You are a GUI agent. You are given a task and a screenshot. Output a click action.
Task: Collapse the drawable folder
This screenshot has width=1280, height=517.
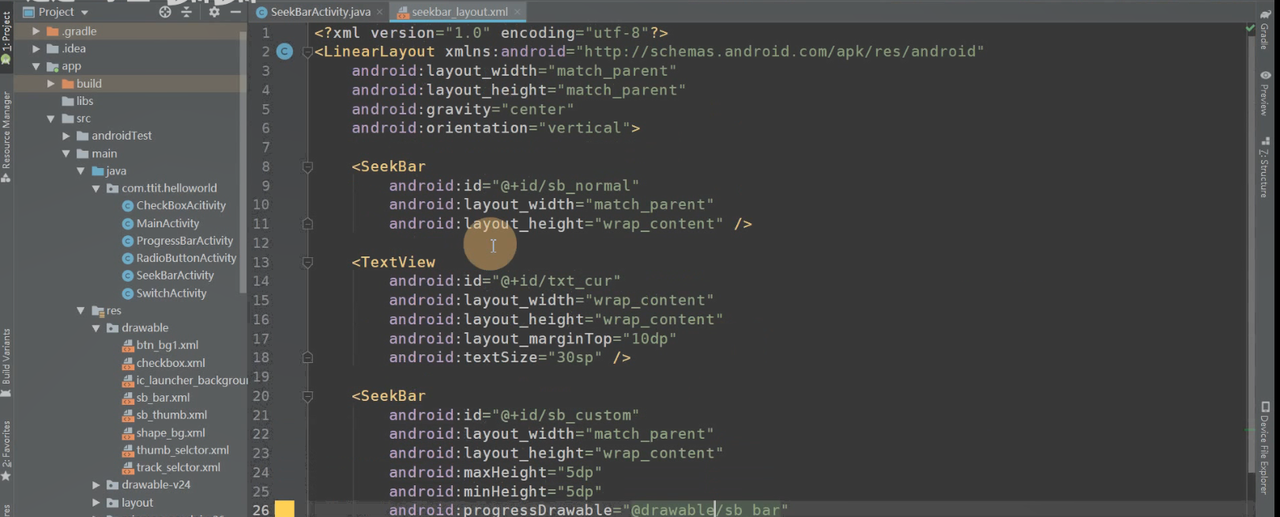[96, 327]
